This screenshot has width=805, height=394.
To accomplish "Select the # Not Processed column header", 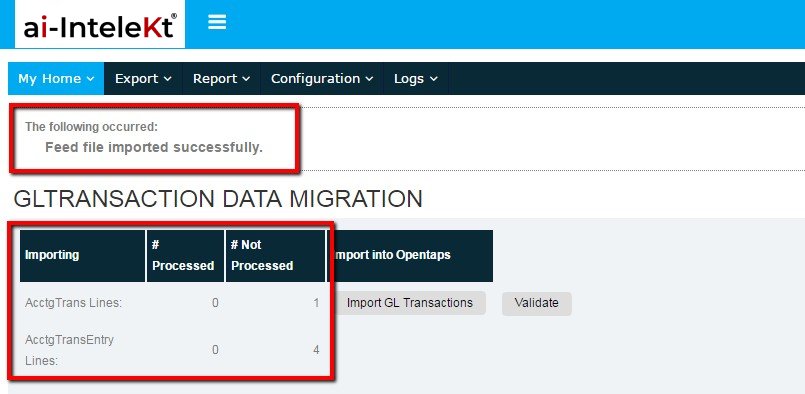I will (275, 255).
